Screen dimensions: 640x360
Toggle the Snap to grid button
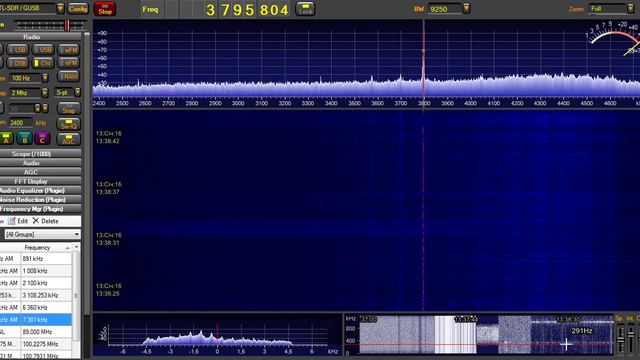coord(68,109)
